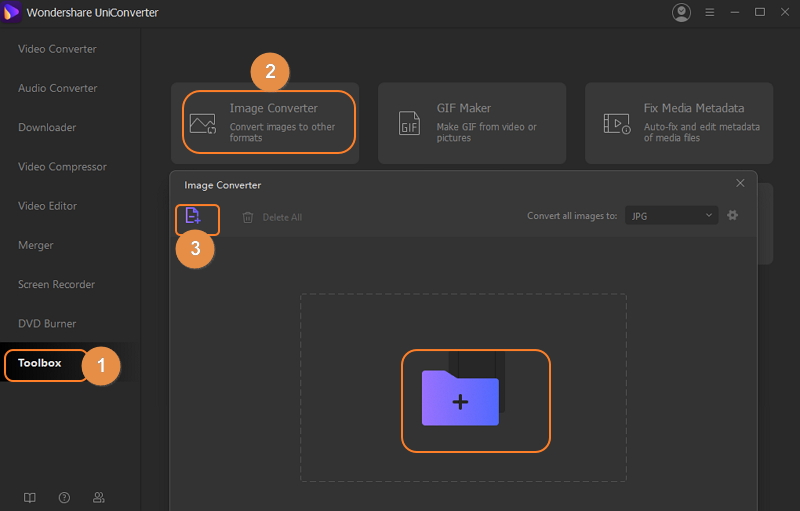Minimize the UniConverter window

point(735,12)
